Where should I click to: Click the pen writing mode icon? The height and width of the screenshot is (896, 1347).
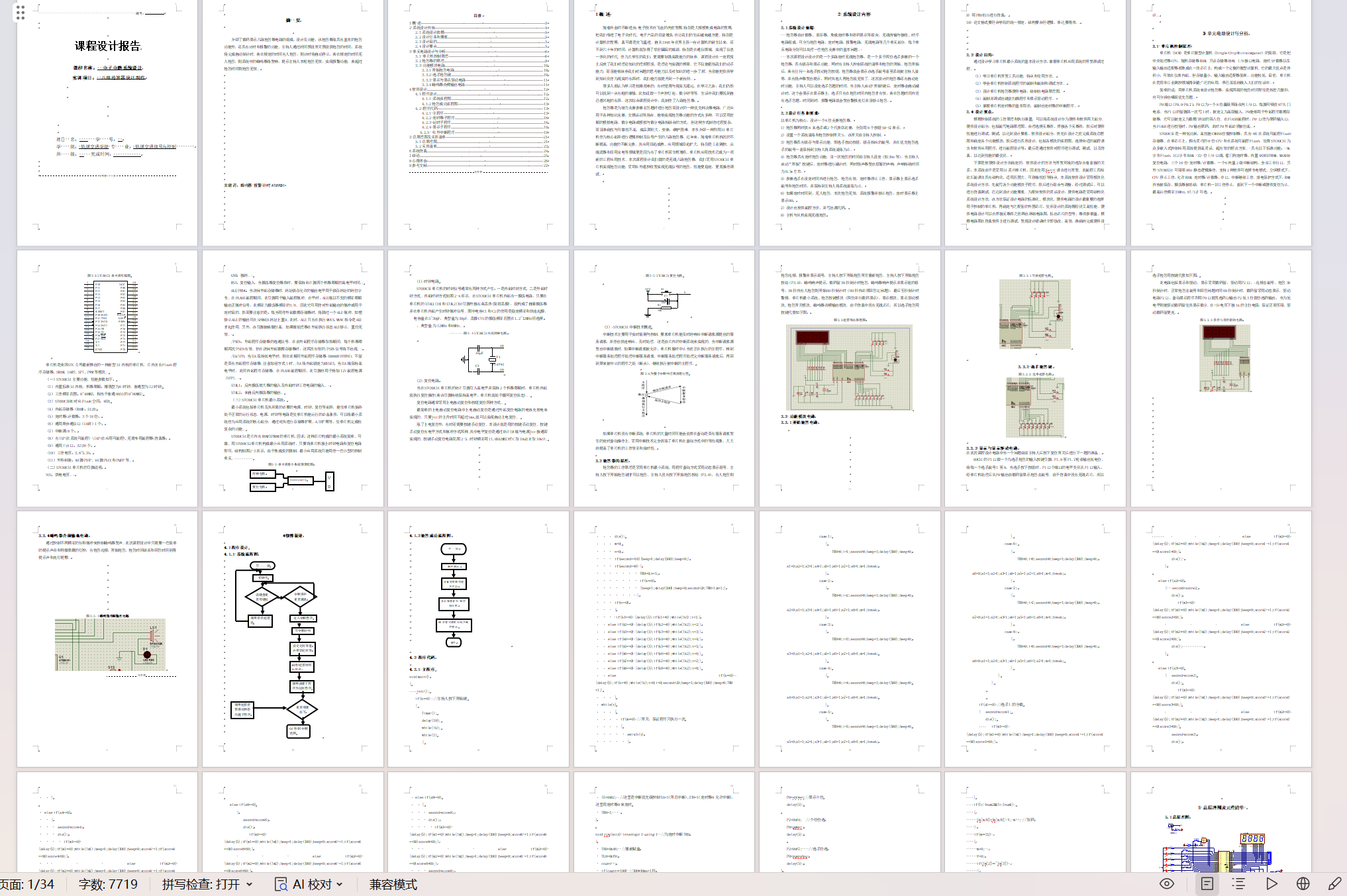tap(1334, 883)
